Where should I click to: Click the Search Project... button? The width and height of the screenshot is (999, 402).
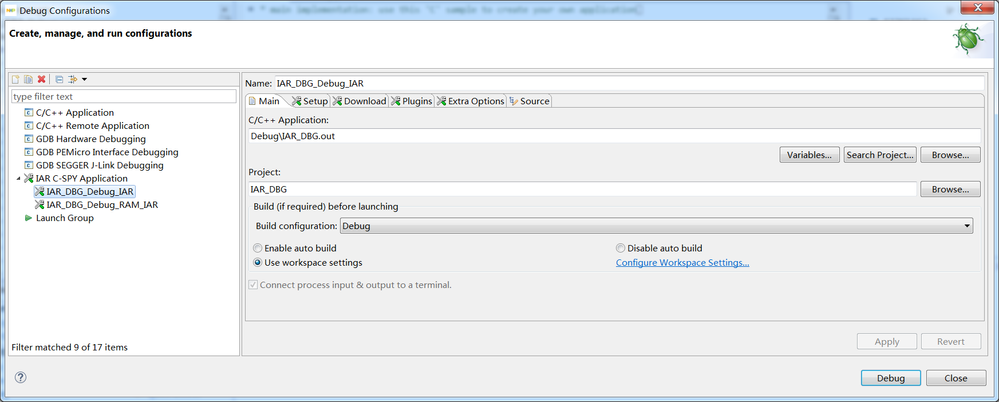pyautogui.click(x=880, y=155)
